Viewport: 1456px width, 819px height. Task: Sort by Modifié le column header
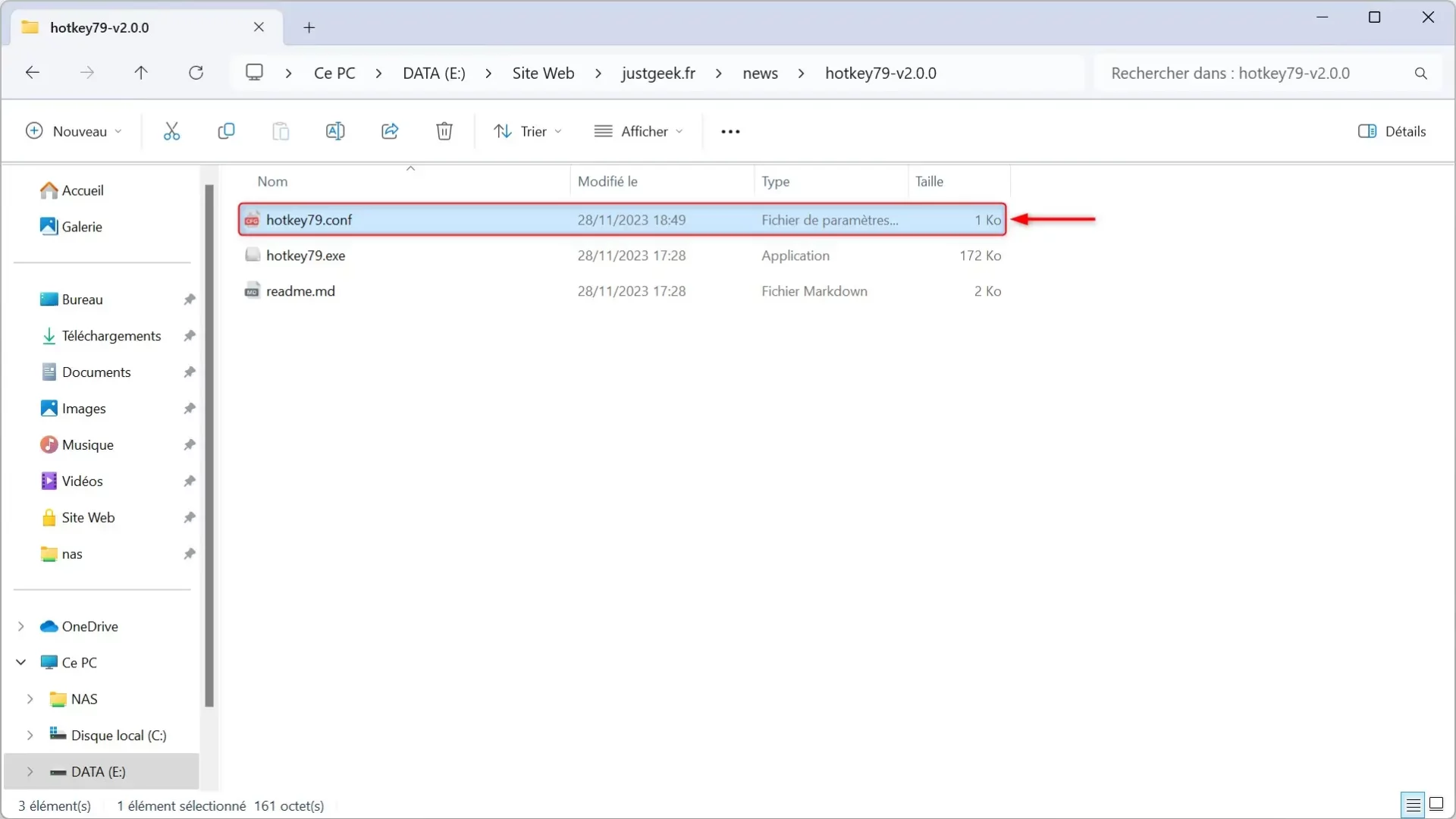coord(662,181)
